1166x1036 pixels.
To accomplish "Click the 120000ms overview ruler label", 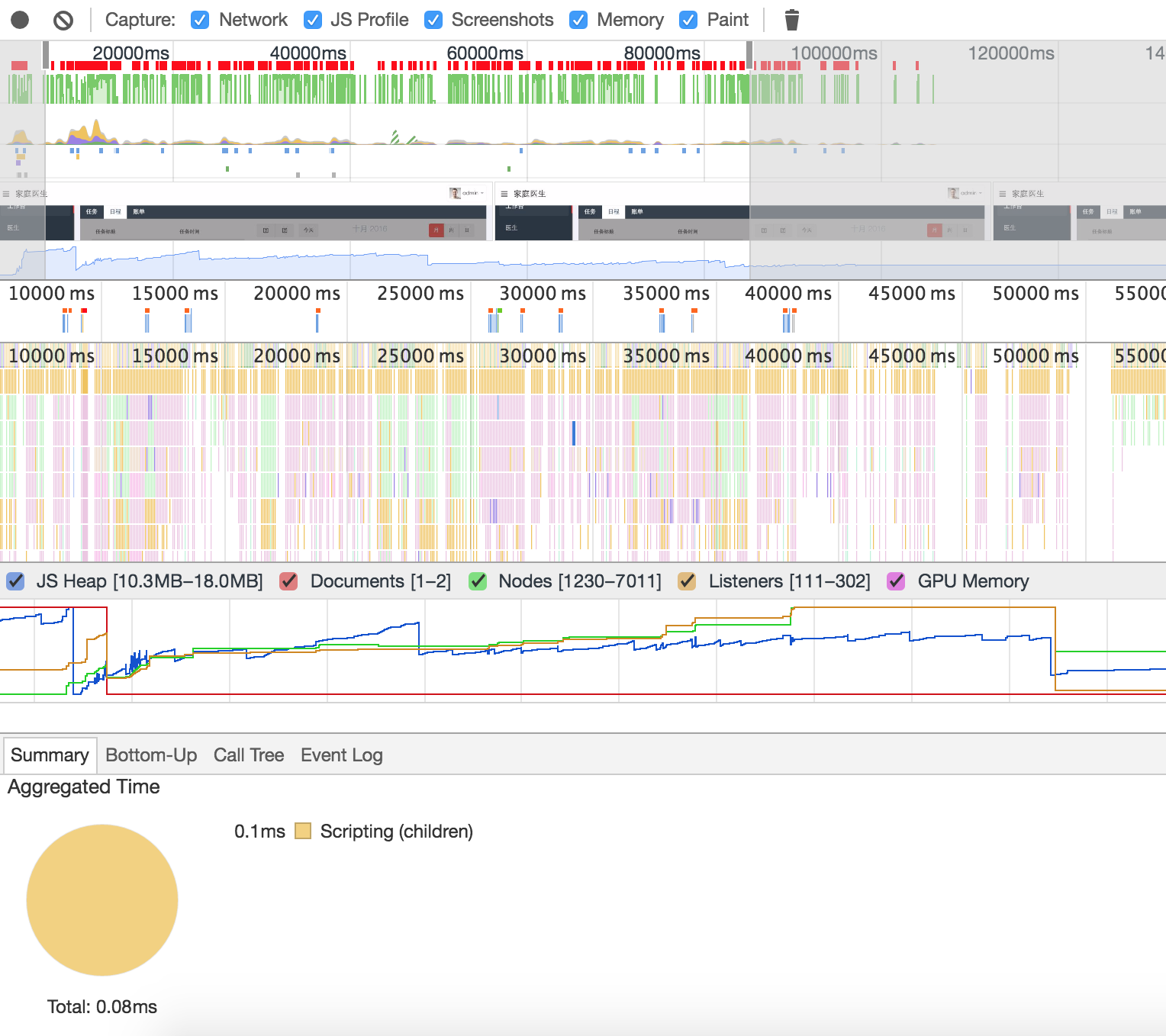I will (x=1011, y=53).
